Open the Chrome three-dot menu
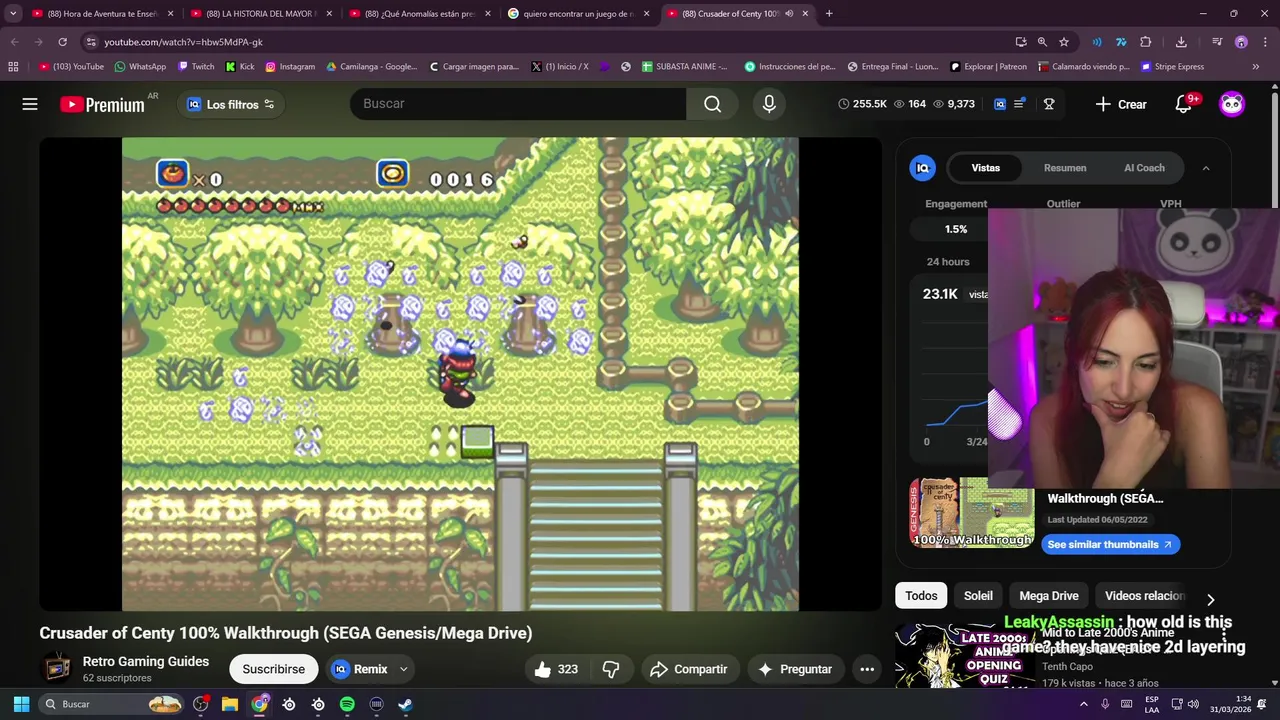Screen dimensions: 1280x720 [1263, 42]
